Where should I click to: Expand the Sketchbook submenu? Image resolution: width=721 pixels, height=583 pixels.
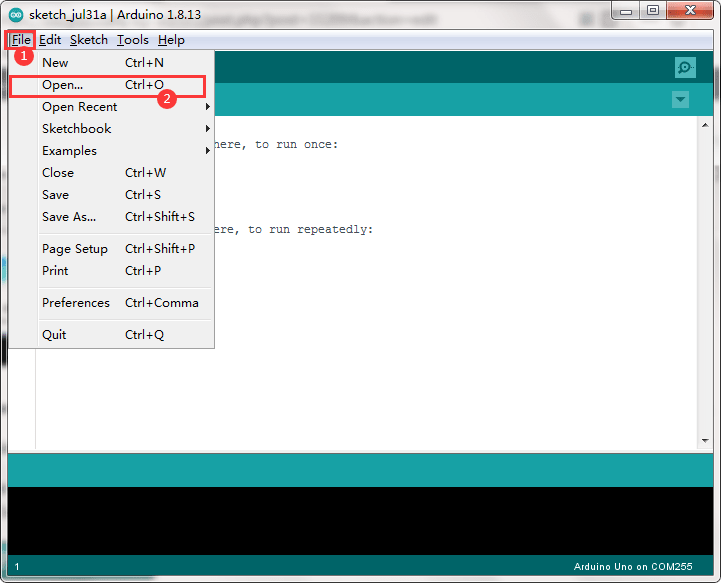pyautogui.click(x=111, y=129)
